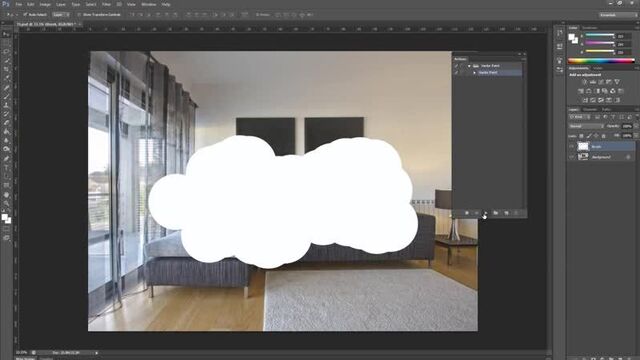
Task: Select the Horizontal Type tool
Action: click(x=6, y=168)
